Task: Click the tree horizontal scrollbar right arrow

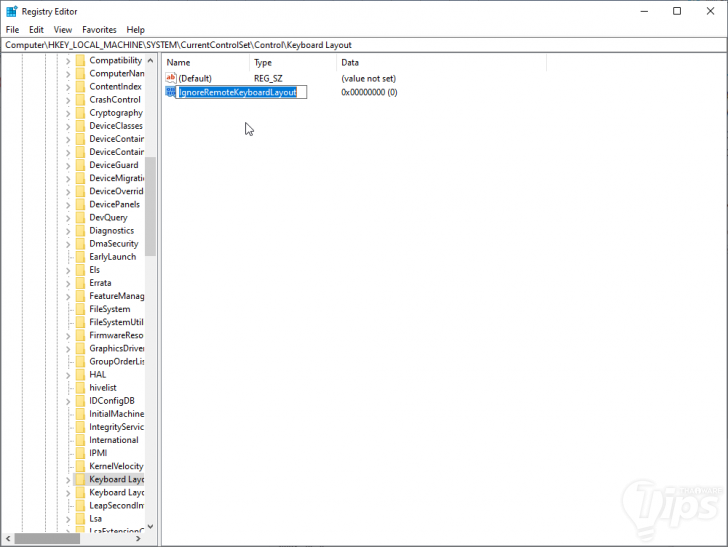Action: pyautogui.click(x=138, y=539)
